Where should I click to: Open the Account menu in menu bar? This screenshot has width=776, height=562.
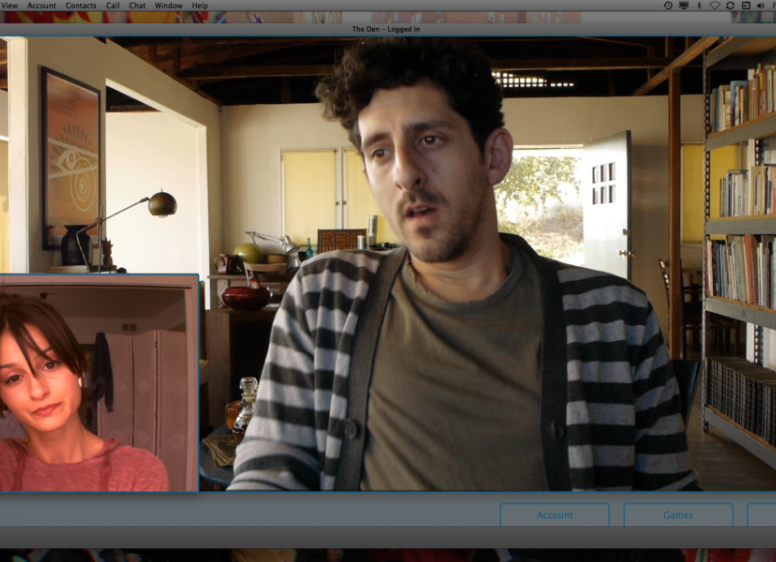[42, 5]
